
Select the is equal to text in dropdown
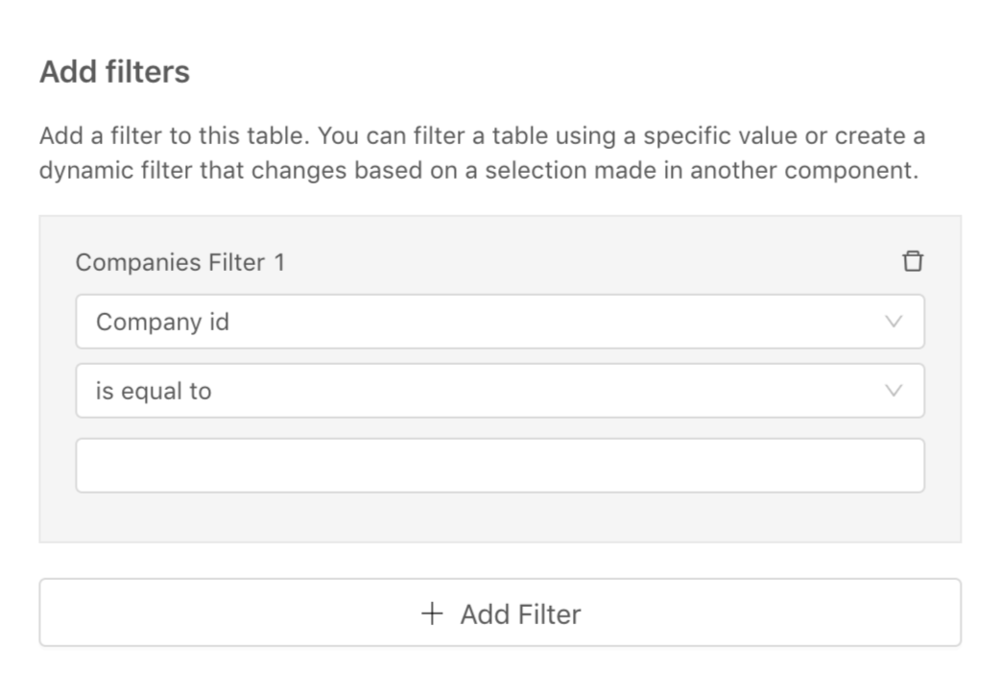click(153, 391)
